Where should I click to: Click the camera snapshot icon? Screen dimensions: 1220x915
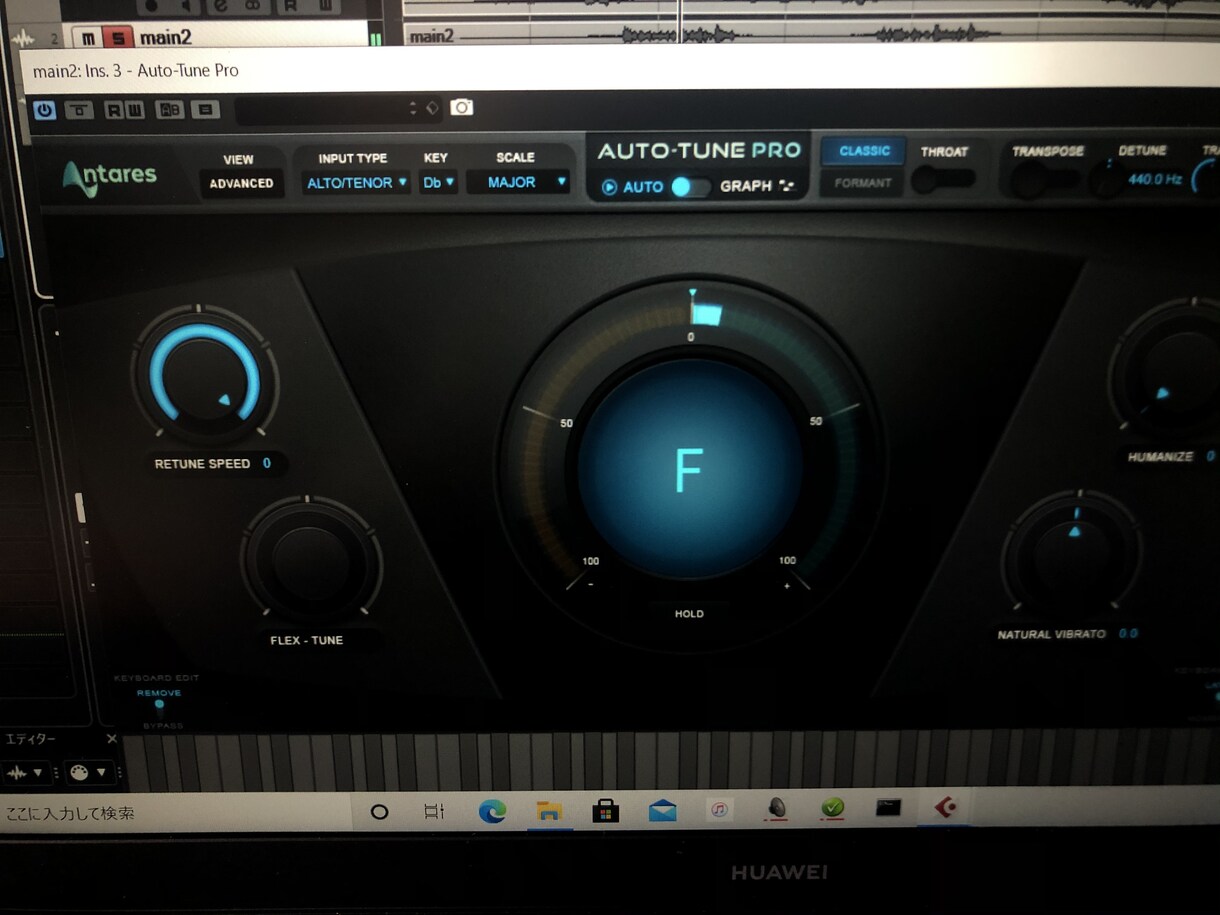tap(461, 107)
